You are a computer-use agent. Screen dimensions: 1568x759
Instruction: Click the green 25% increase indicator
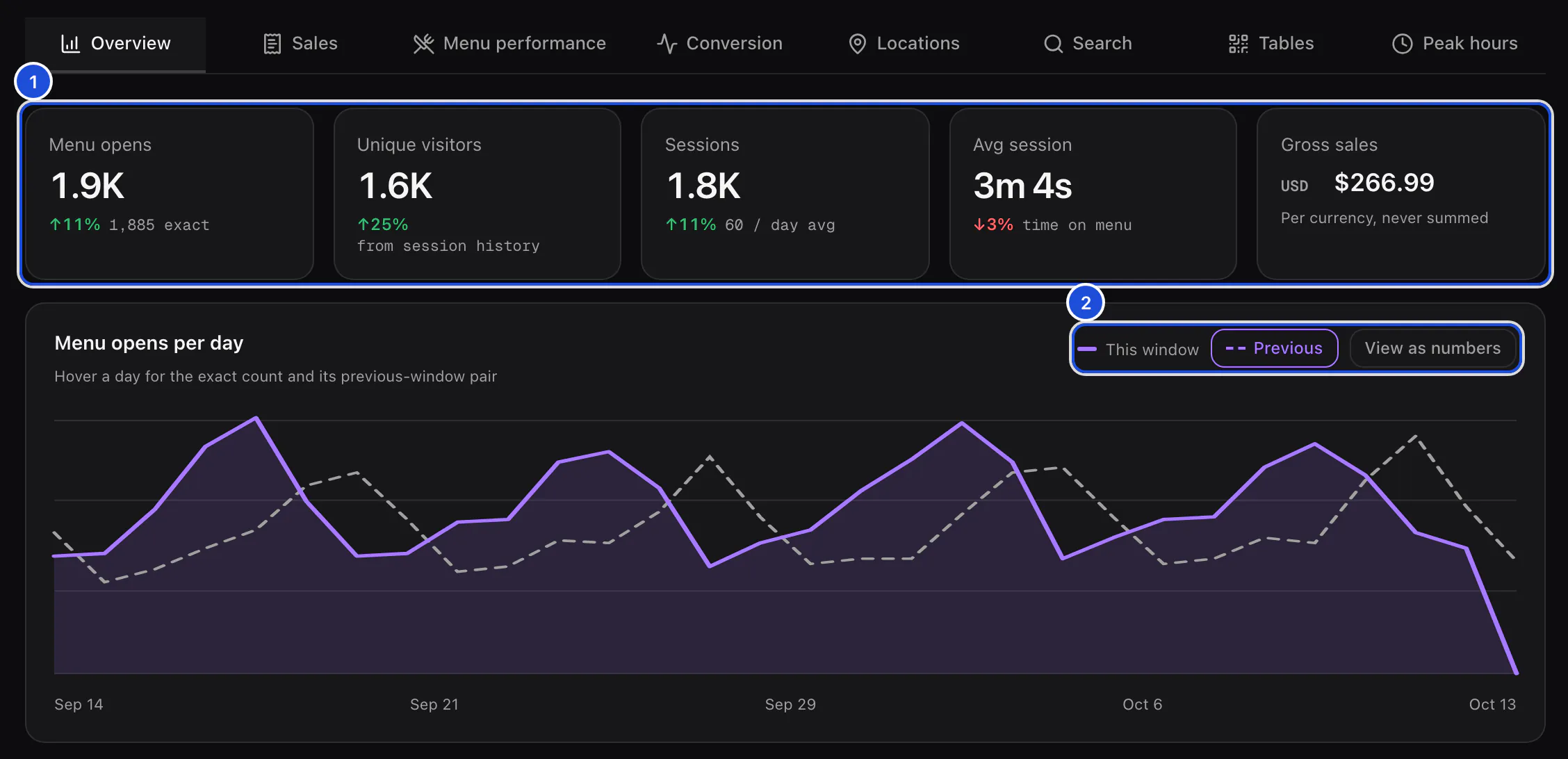382,225
